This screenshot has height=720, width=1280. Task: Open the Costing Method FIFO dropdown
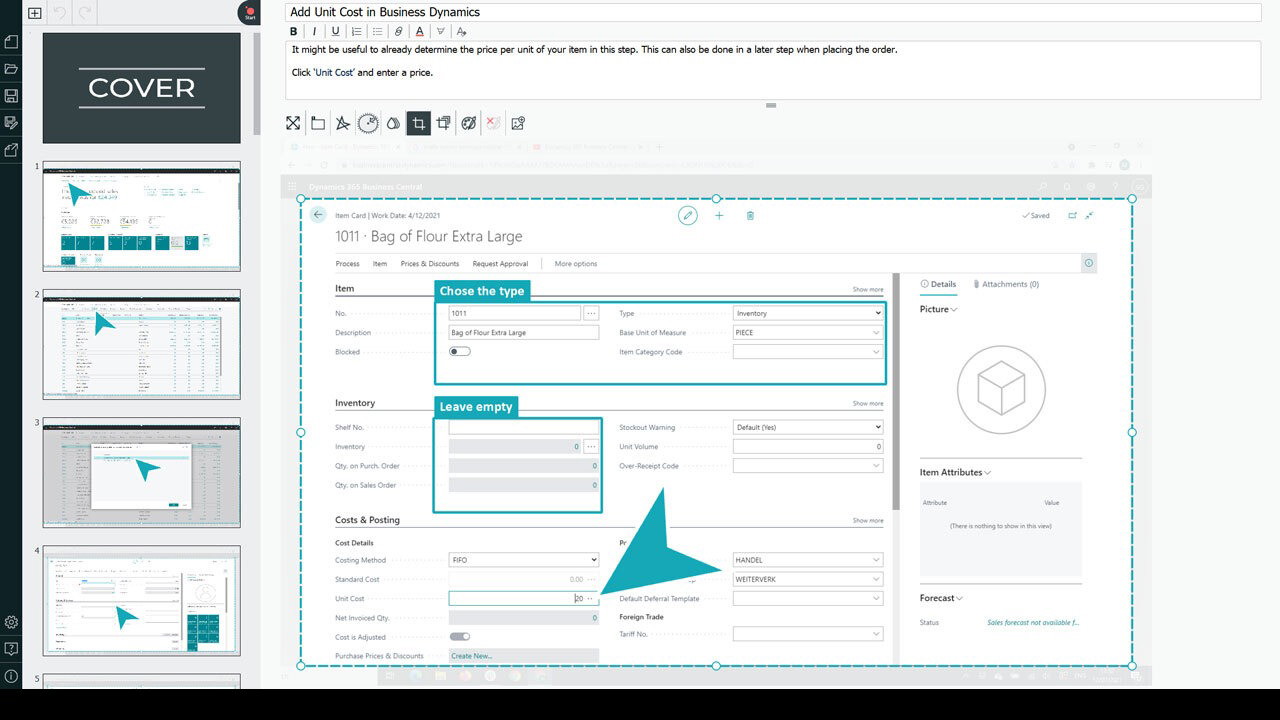click(523, 560)
